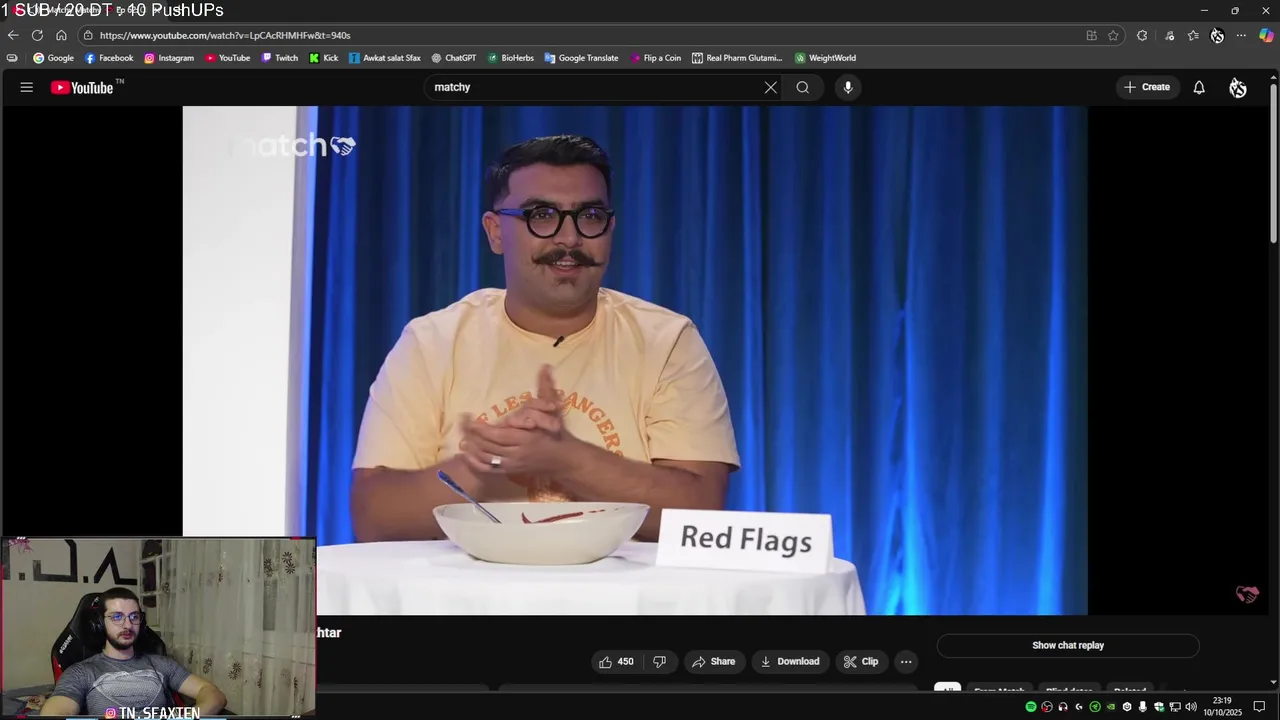1280x720 pixels.
Task: Open WeightWorld bookmark
Action: (826, 58)
